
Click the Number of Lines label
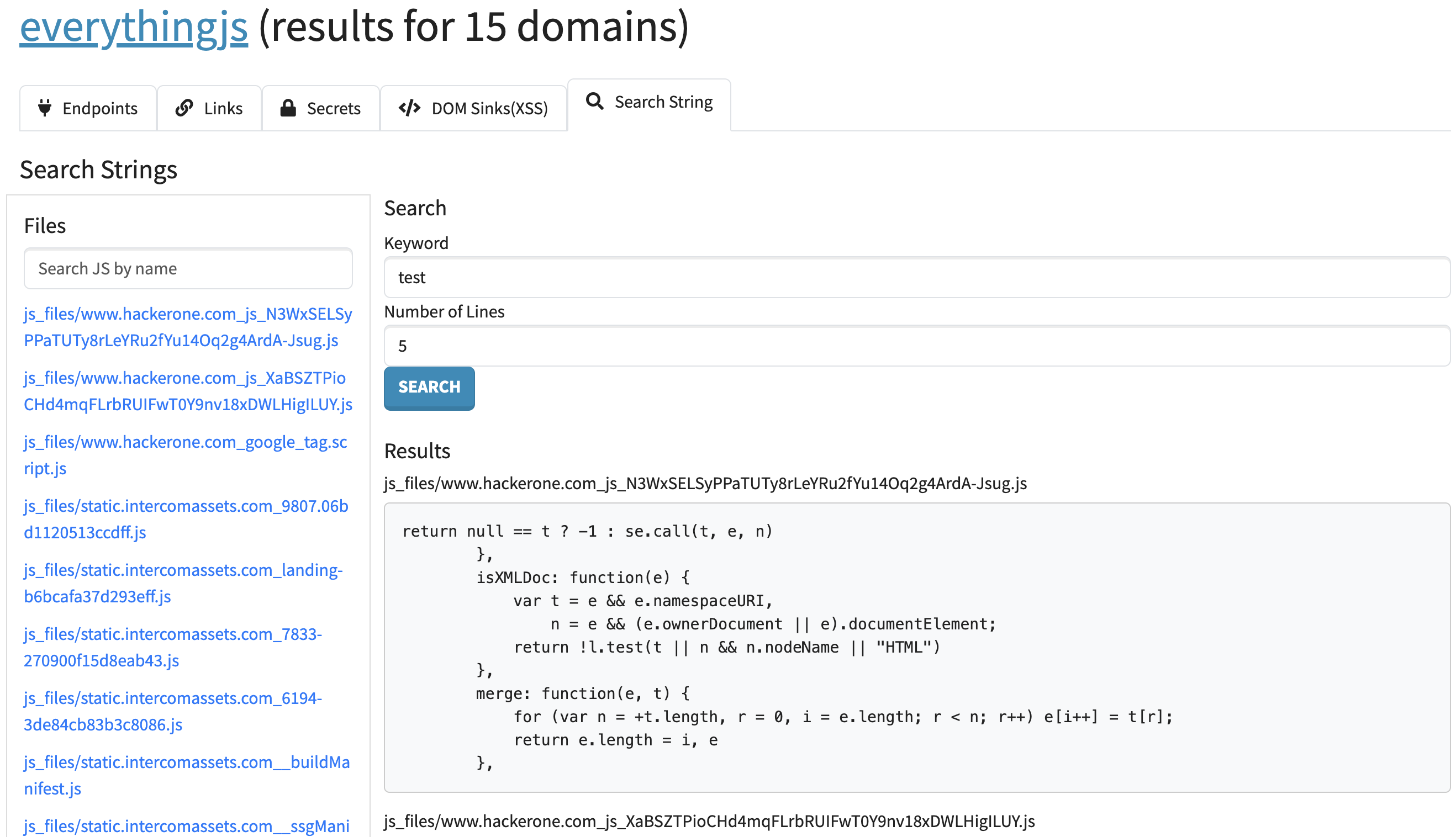point(445,311)
